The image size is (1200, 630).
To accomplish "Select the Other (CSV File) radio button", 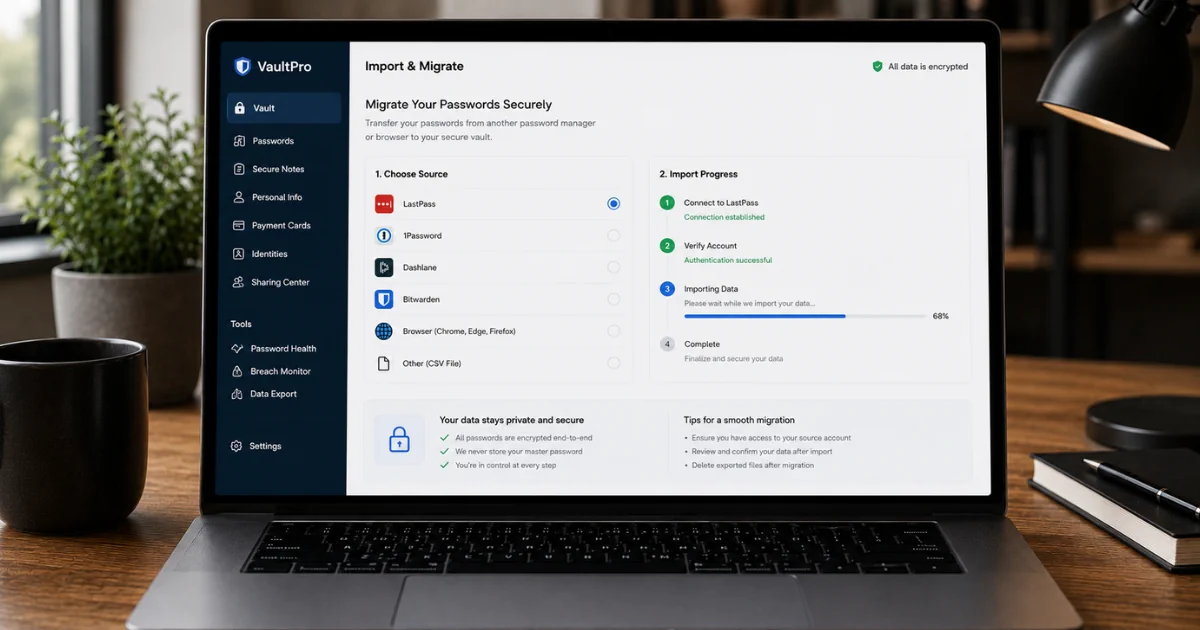I will (614, 363).
